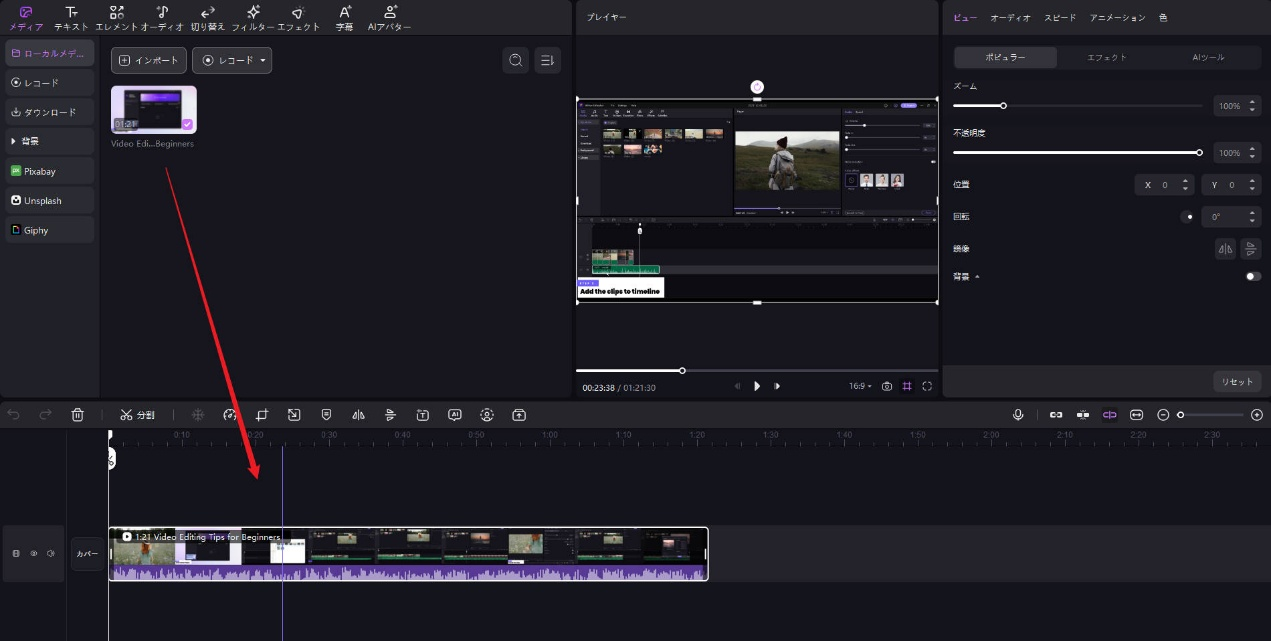Image resolution: width=1271 pixels, height=641 pixels.
Task: Open the エフェクト sub-tab in properties
Action: [x=1107, y=57]
